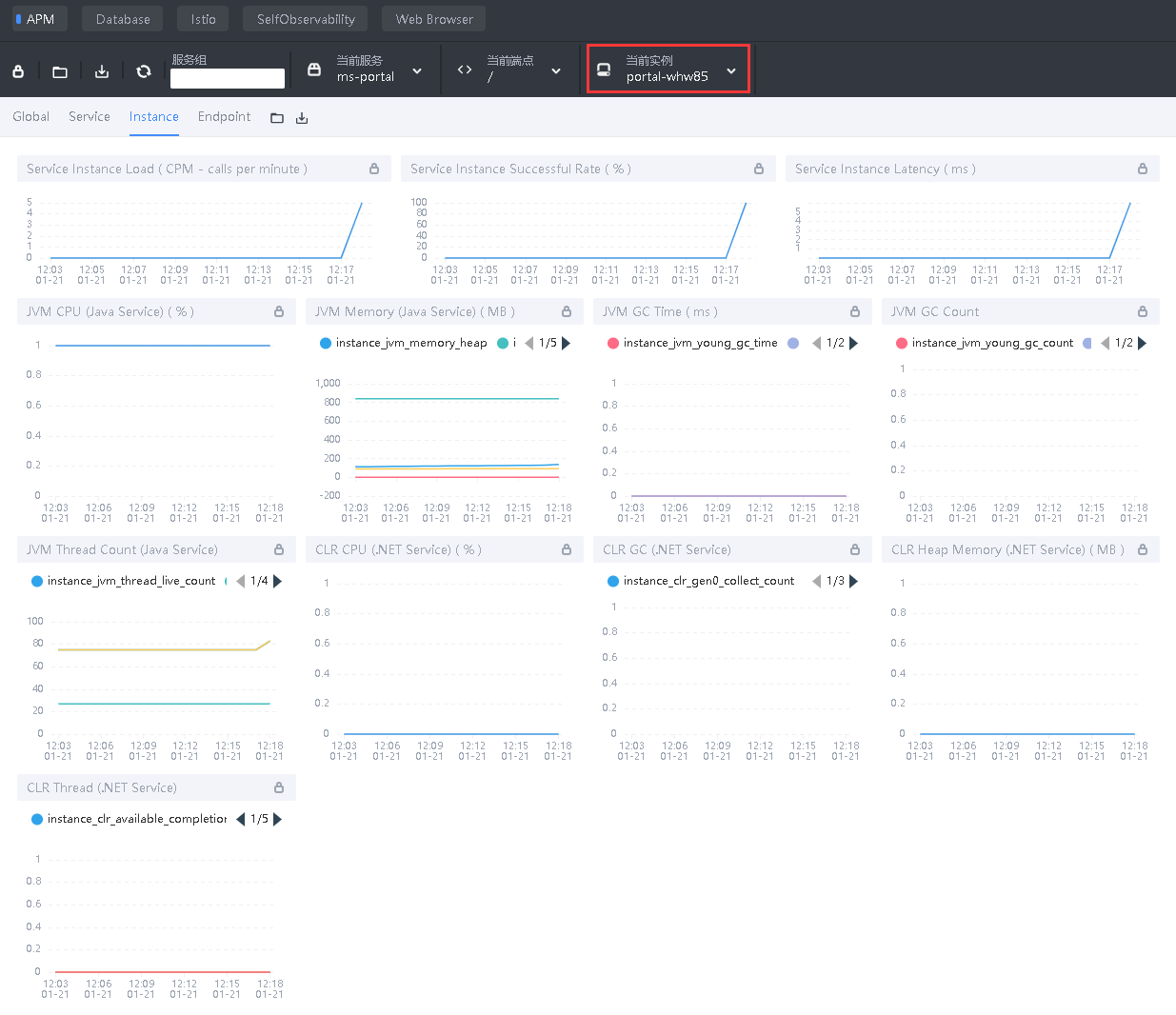Click lock icon on CLR Thread panel
Image resolution: width=1176 pixels, height=1015 pixels.
pyautogui.click(x=279, y=787)
